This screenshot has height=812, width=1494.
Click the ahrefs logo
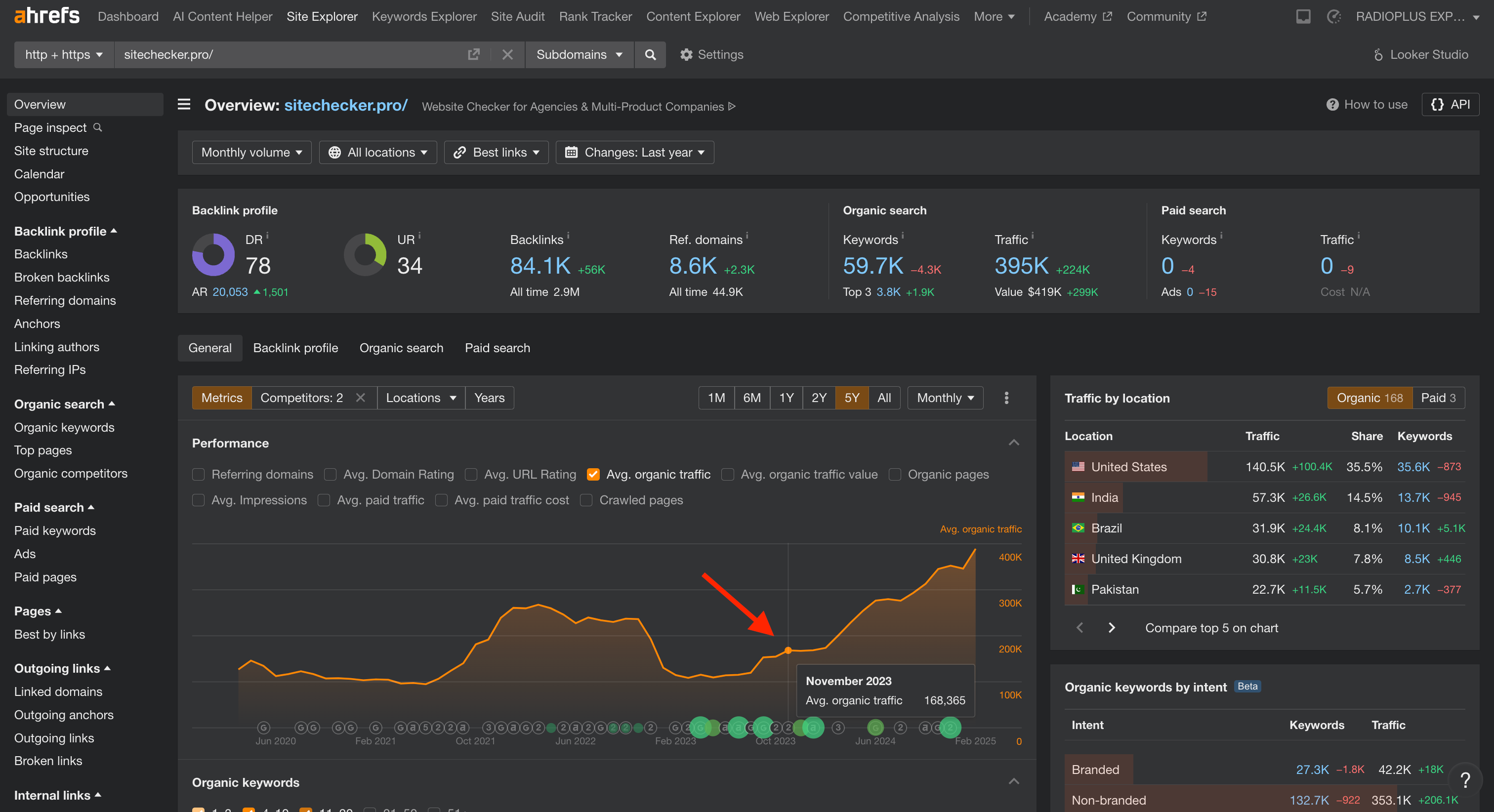(46, 16)
